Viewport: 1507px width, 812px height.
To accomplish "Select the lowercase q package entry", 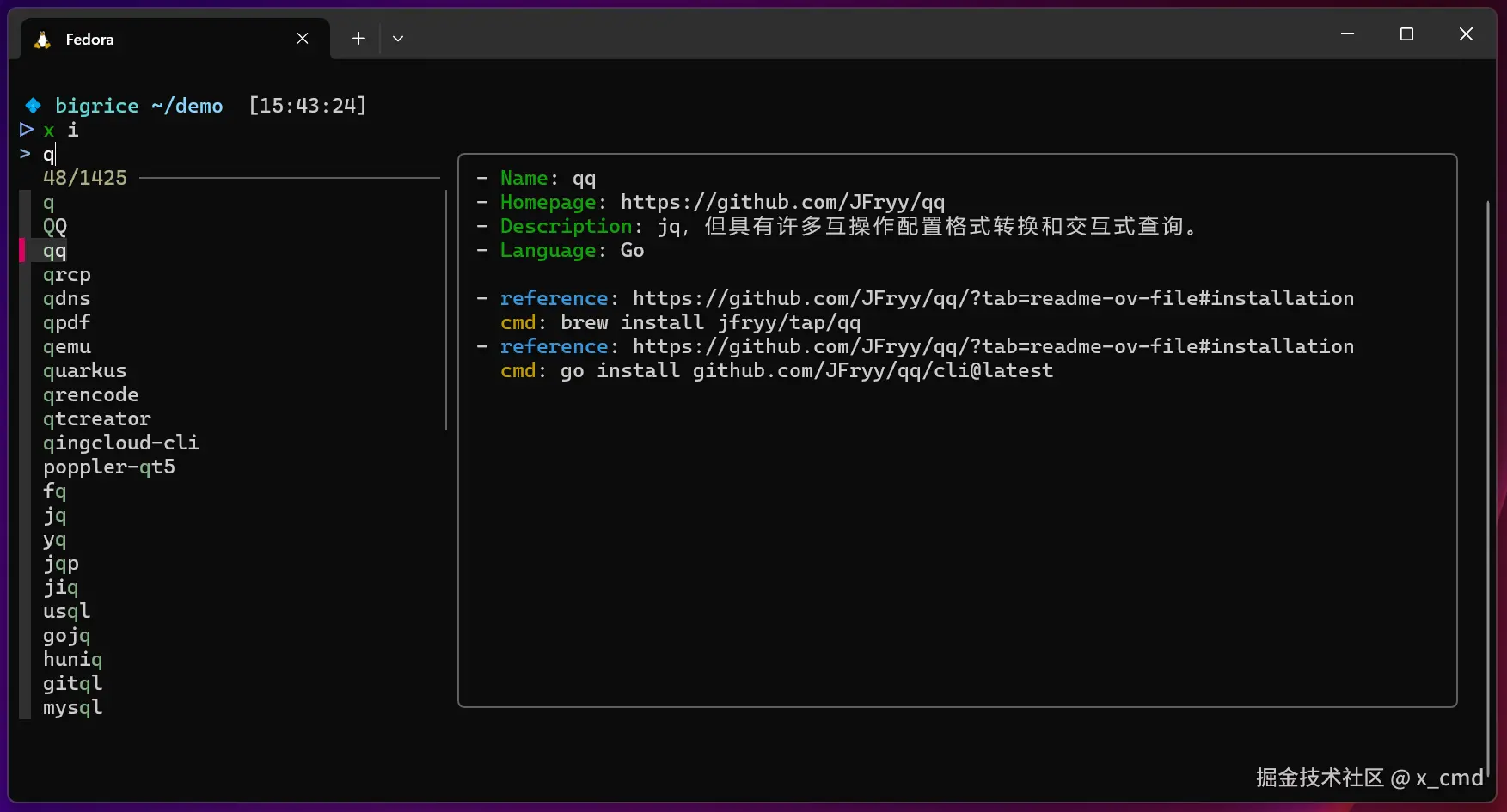I will [49, 204].
